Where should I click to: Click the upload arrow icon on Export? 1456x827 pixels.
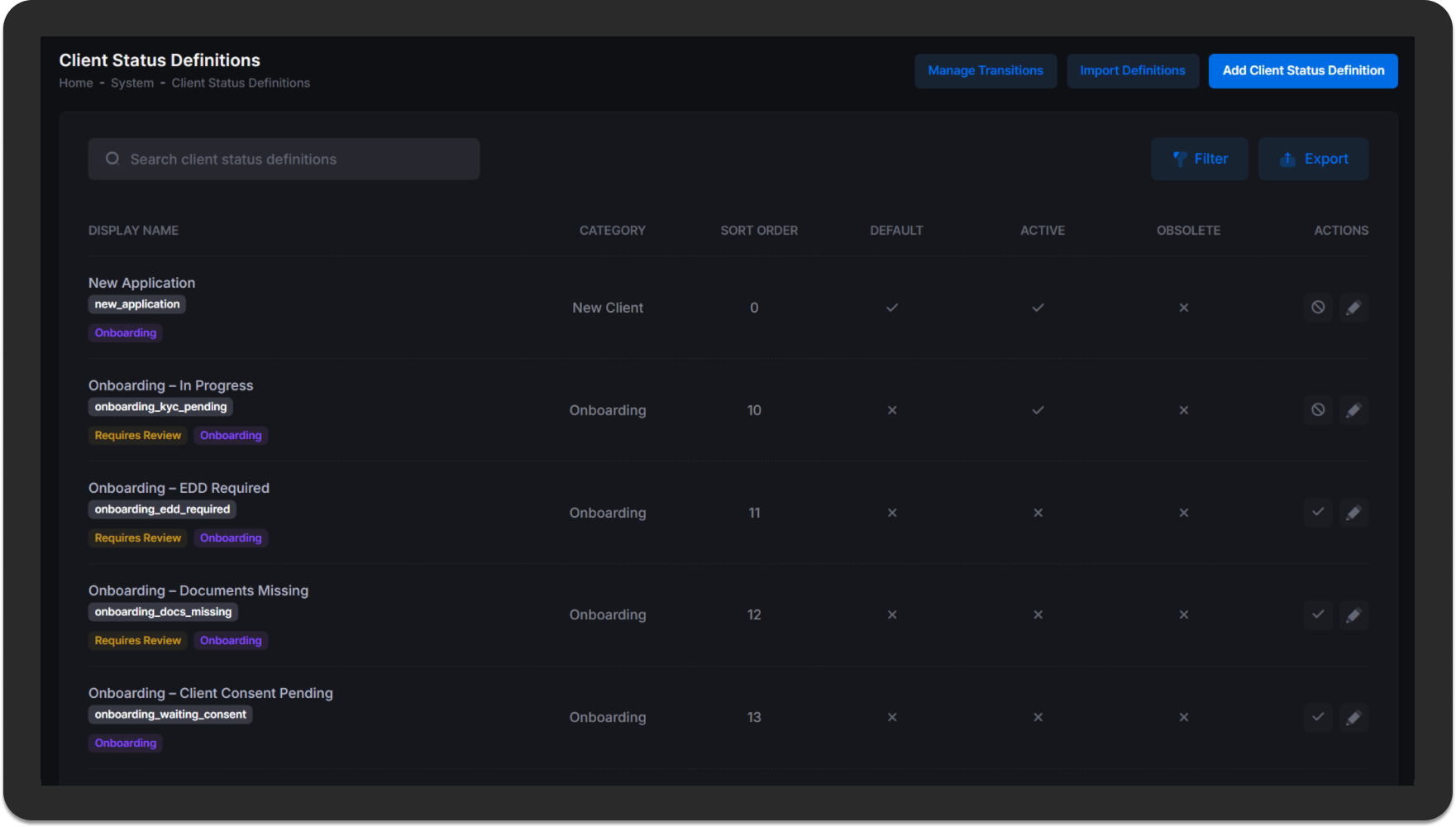coord(1287,158)
